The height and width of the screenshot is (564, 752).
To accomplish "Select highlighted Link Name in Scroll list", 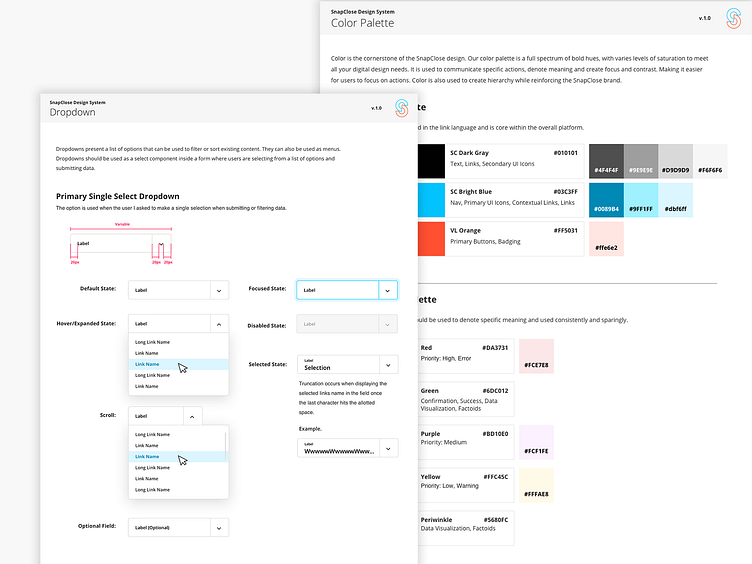I will tap(177, 457).
